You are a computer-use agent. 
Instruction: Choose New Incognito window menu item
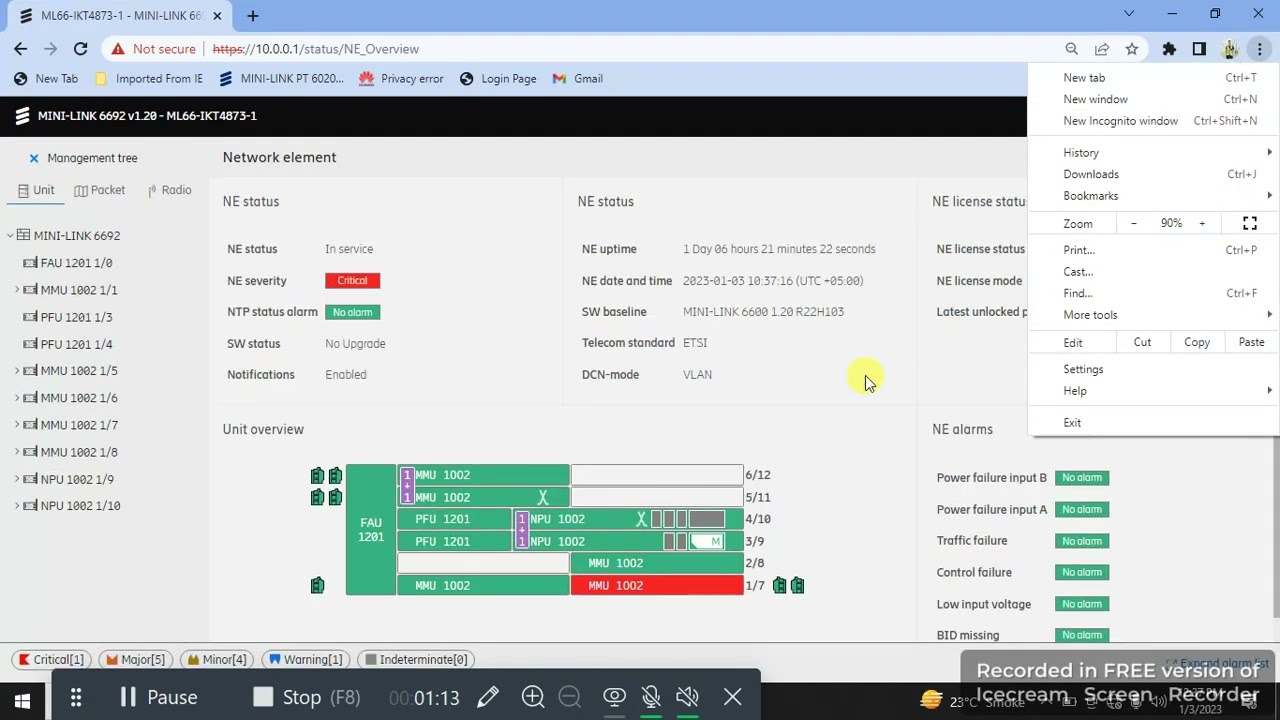pyautogui.click(x=1154, y=121)
